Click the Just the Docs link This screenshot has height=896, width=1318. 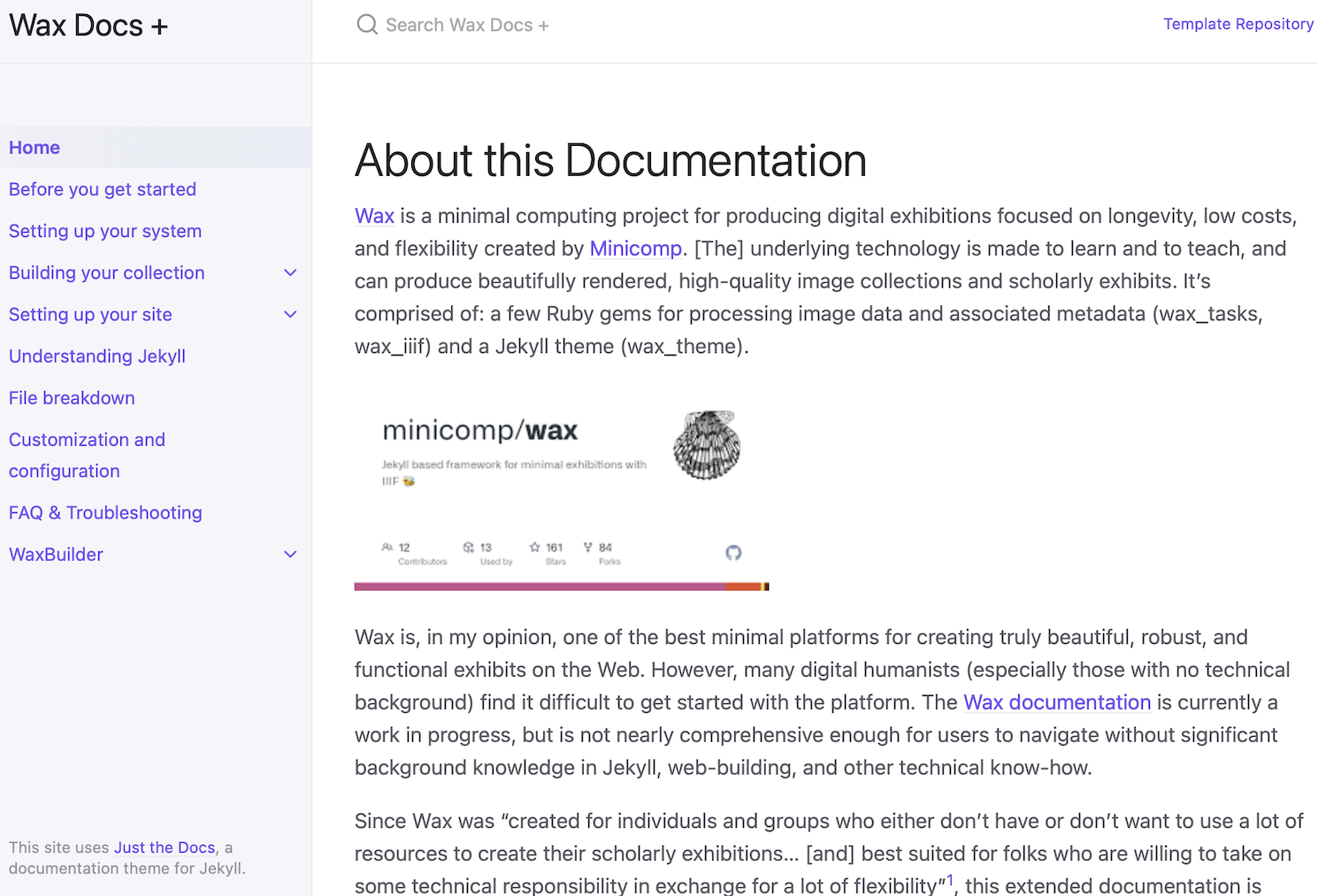165,847
